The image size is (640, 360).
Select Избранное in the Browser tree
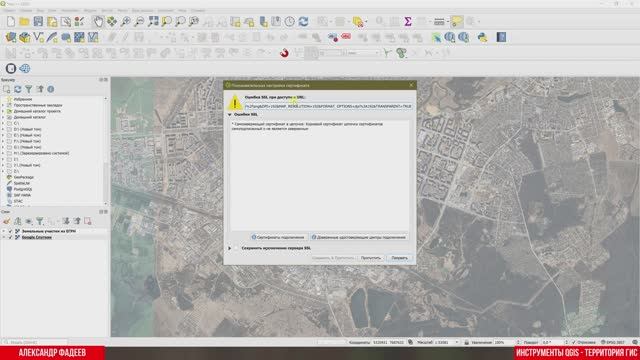tap(23, 99)
